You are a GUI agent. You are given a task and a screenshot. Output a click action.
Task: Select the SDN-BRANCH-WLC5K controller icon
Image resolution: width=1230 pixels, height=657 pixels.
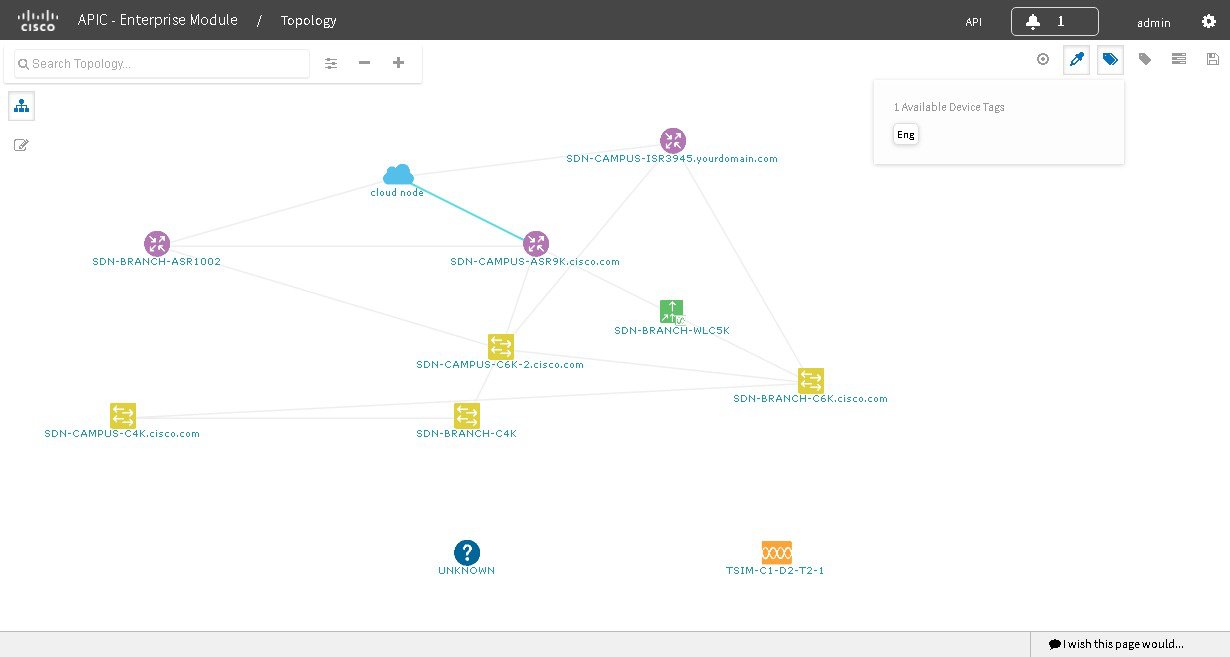click(x=672, y=312)
